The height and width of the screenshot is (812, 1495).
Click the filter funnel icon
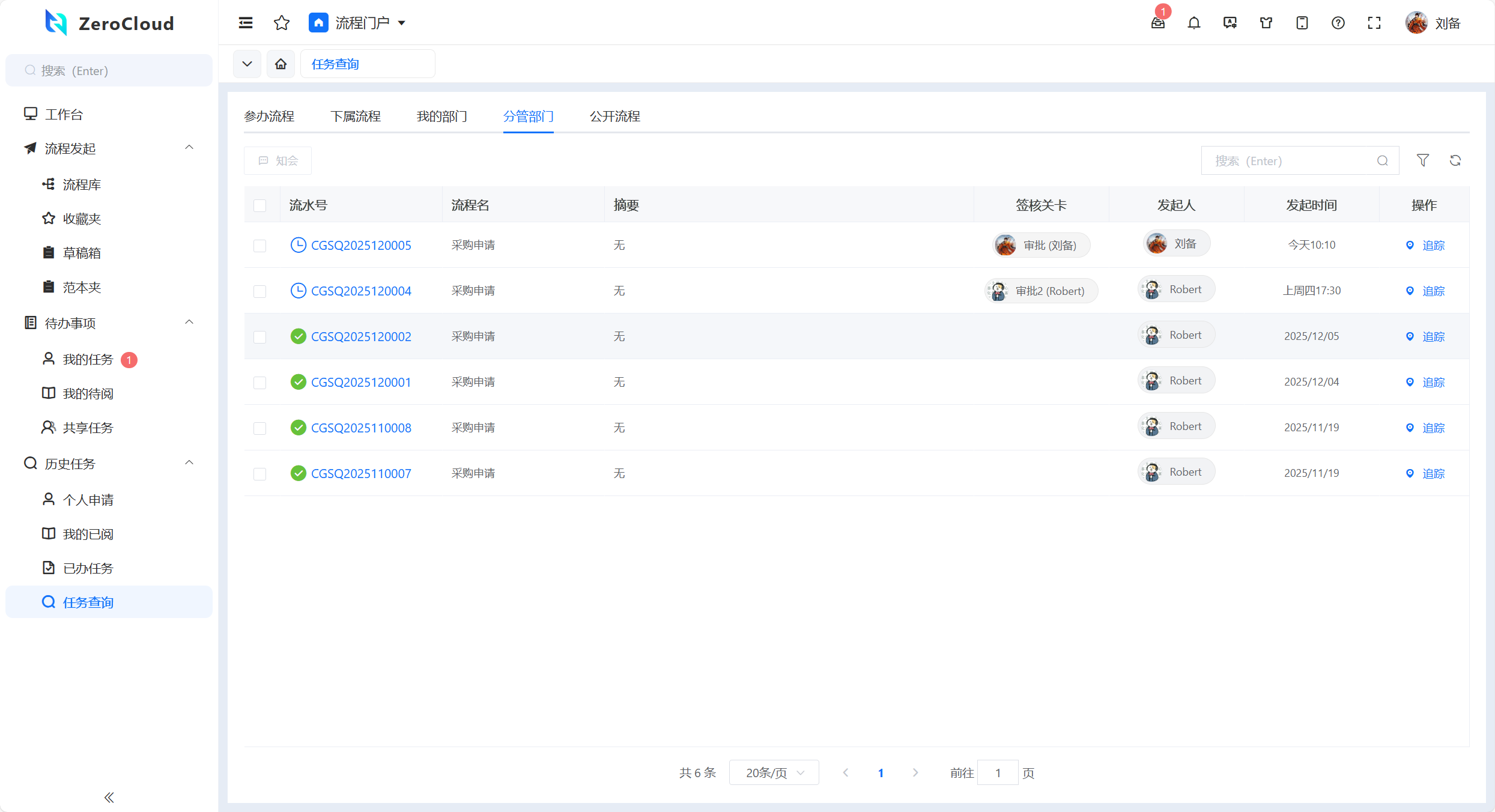pos(1422,160)
